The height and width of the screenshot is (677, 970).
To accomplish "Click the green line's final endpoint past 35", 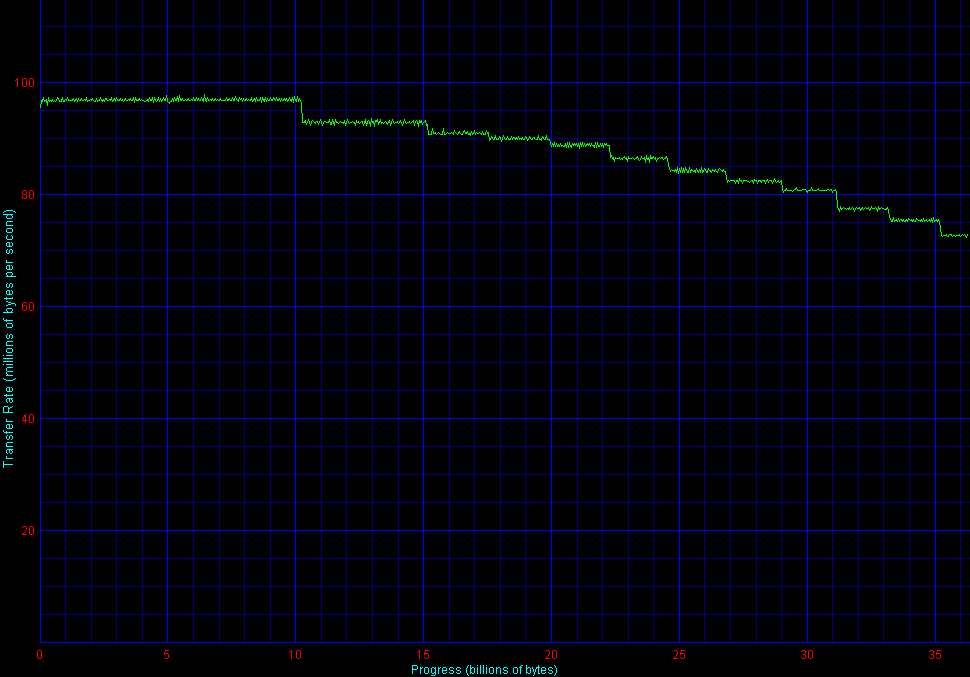I will coord(967,236).
